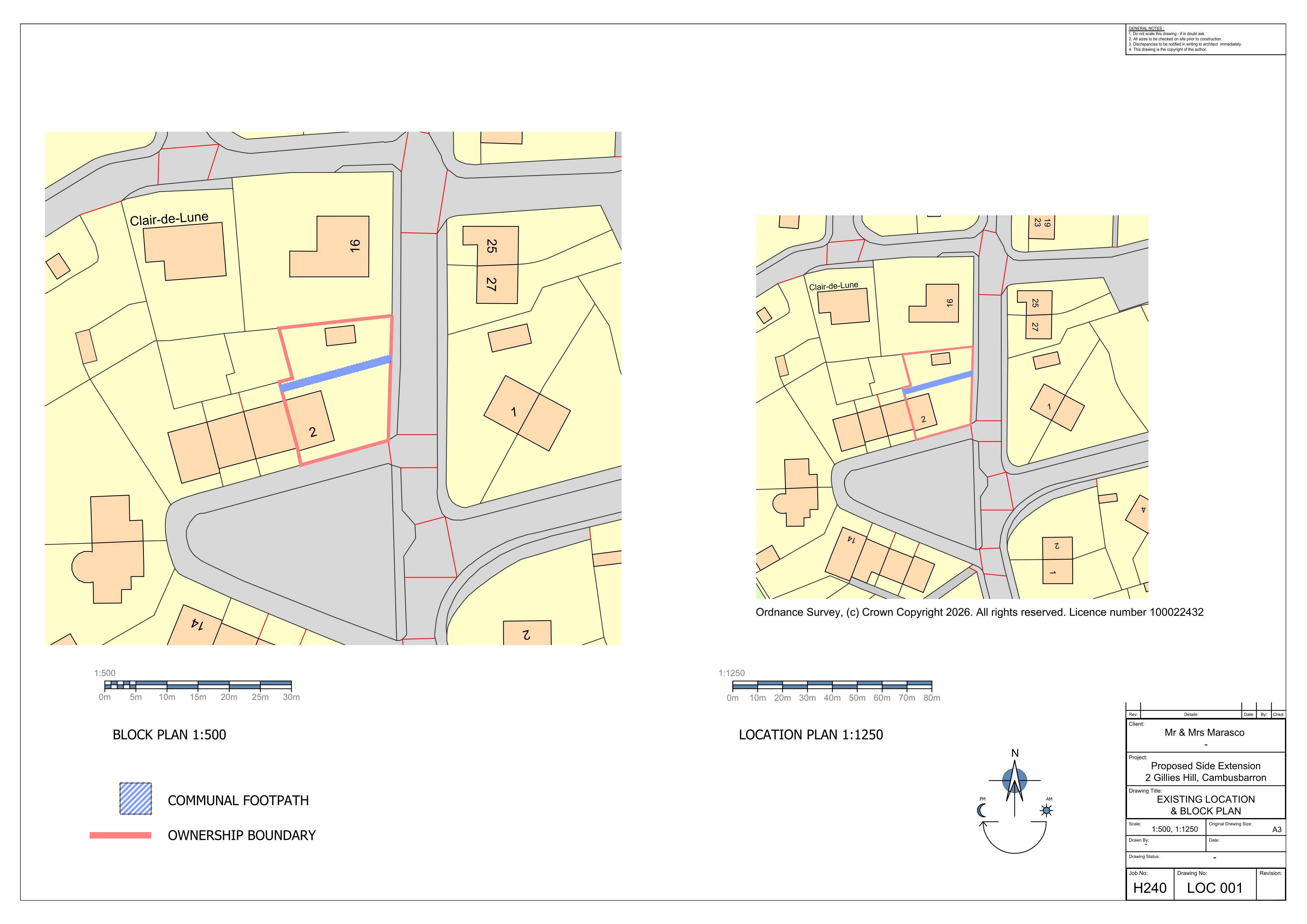Click the 'COMMUNAL FOOTPATH' legend label
The width and height of the screenshot is (1307, 924).
point(238,801)
